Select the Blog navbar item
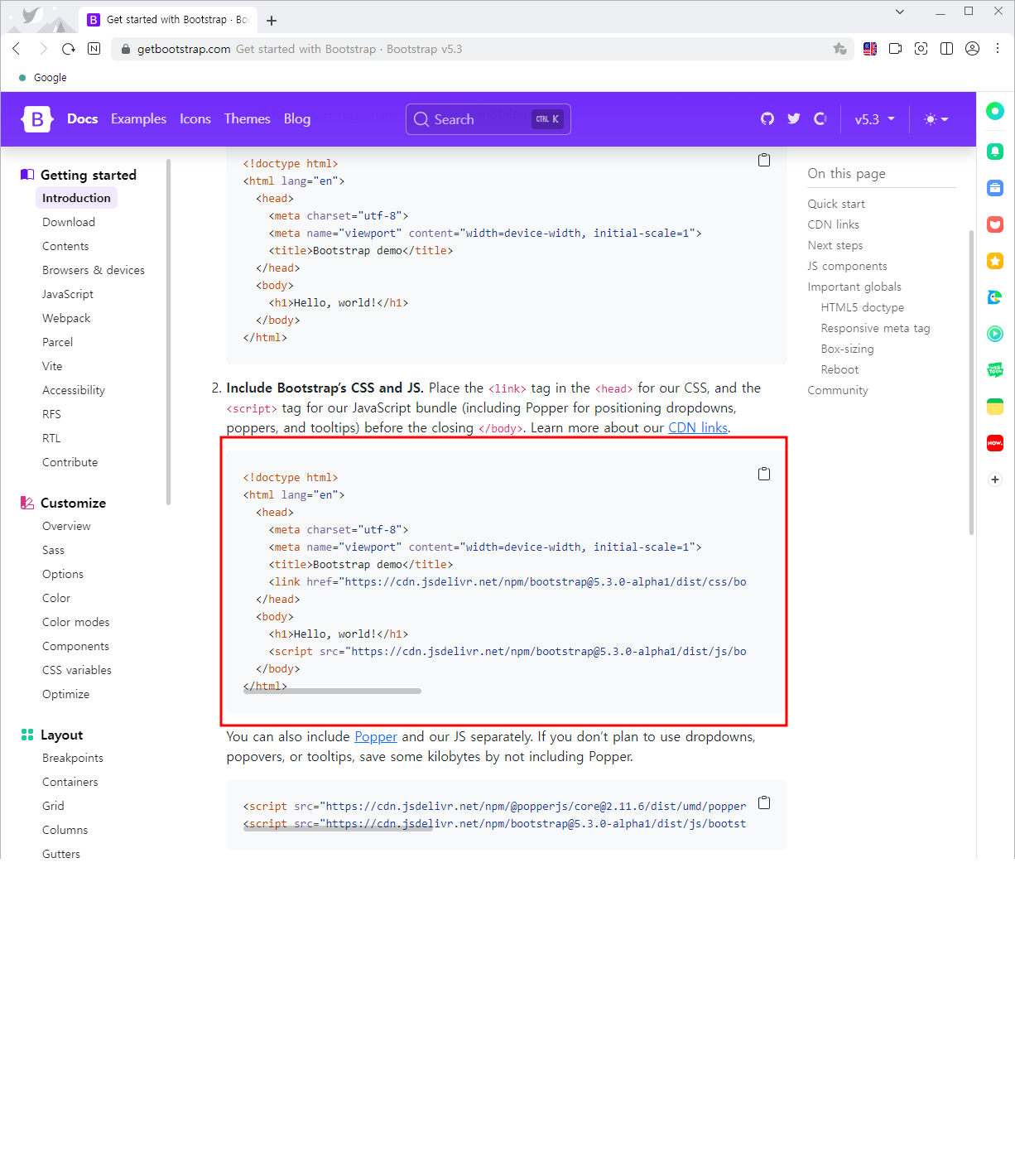The width and height of the screenshot is (1015, 1176). point(297,119)
